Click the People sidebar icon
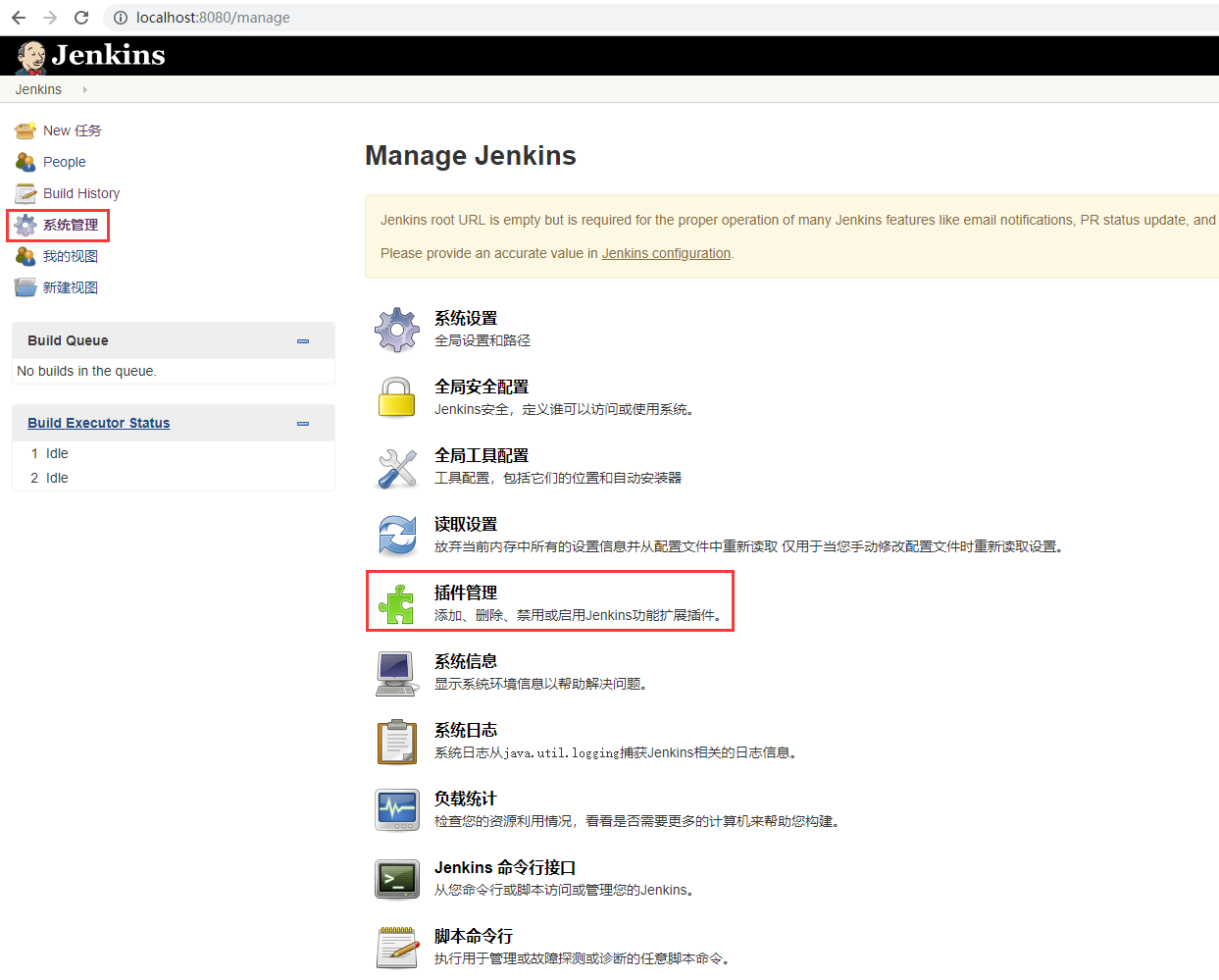Screen dimensions: 1219x980 point(25,162)
